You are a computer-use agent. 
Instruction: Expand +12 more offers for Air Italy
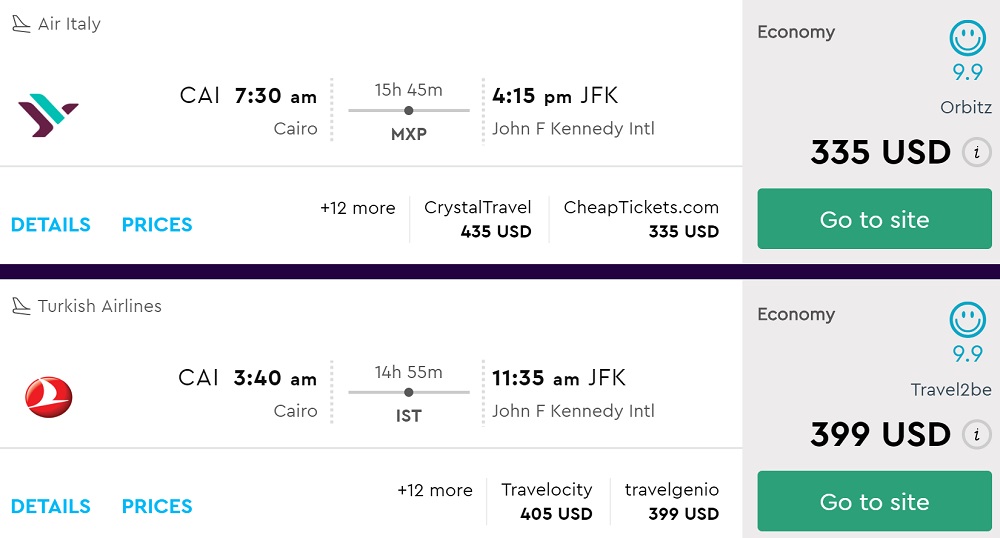pos(357,208)
